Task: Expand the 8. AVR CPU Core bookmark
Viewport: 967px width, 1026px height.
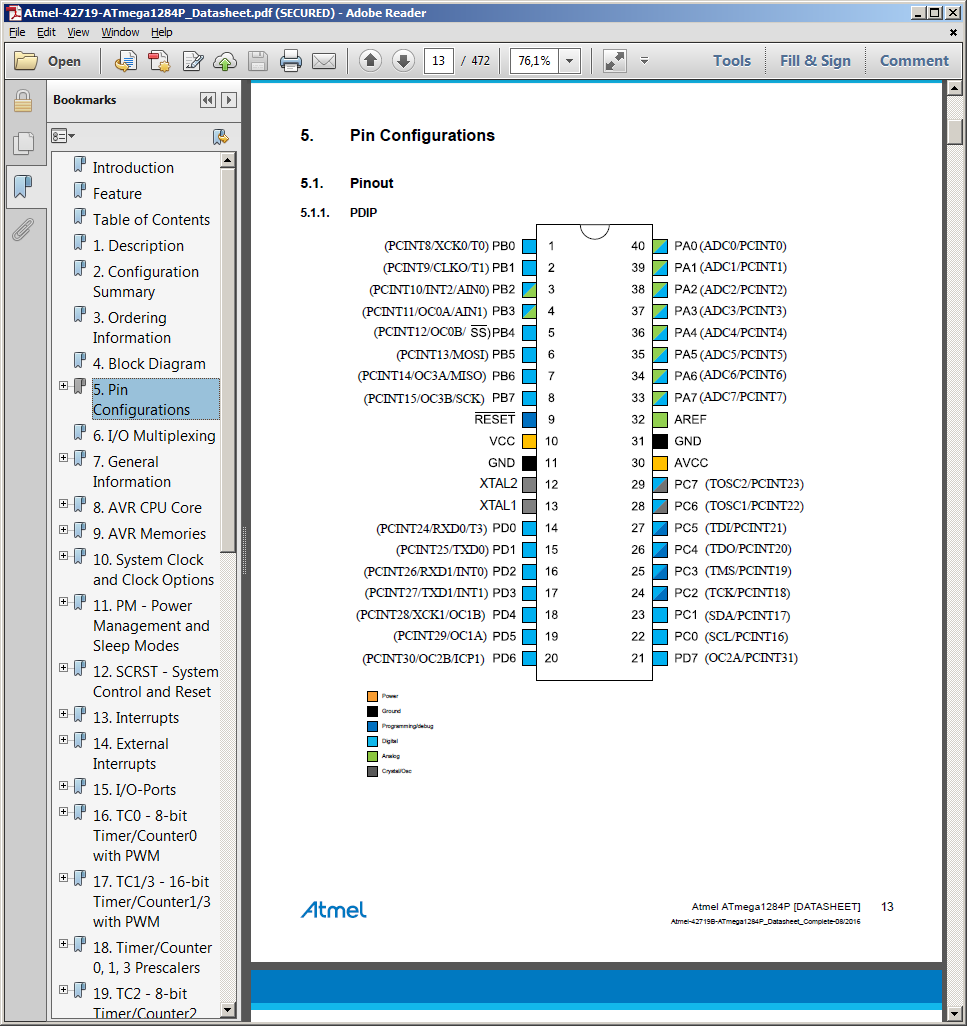Action: point(63,503)
